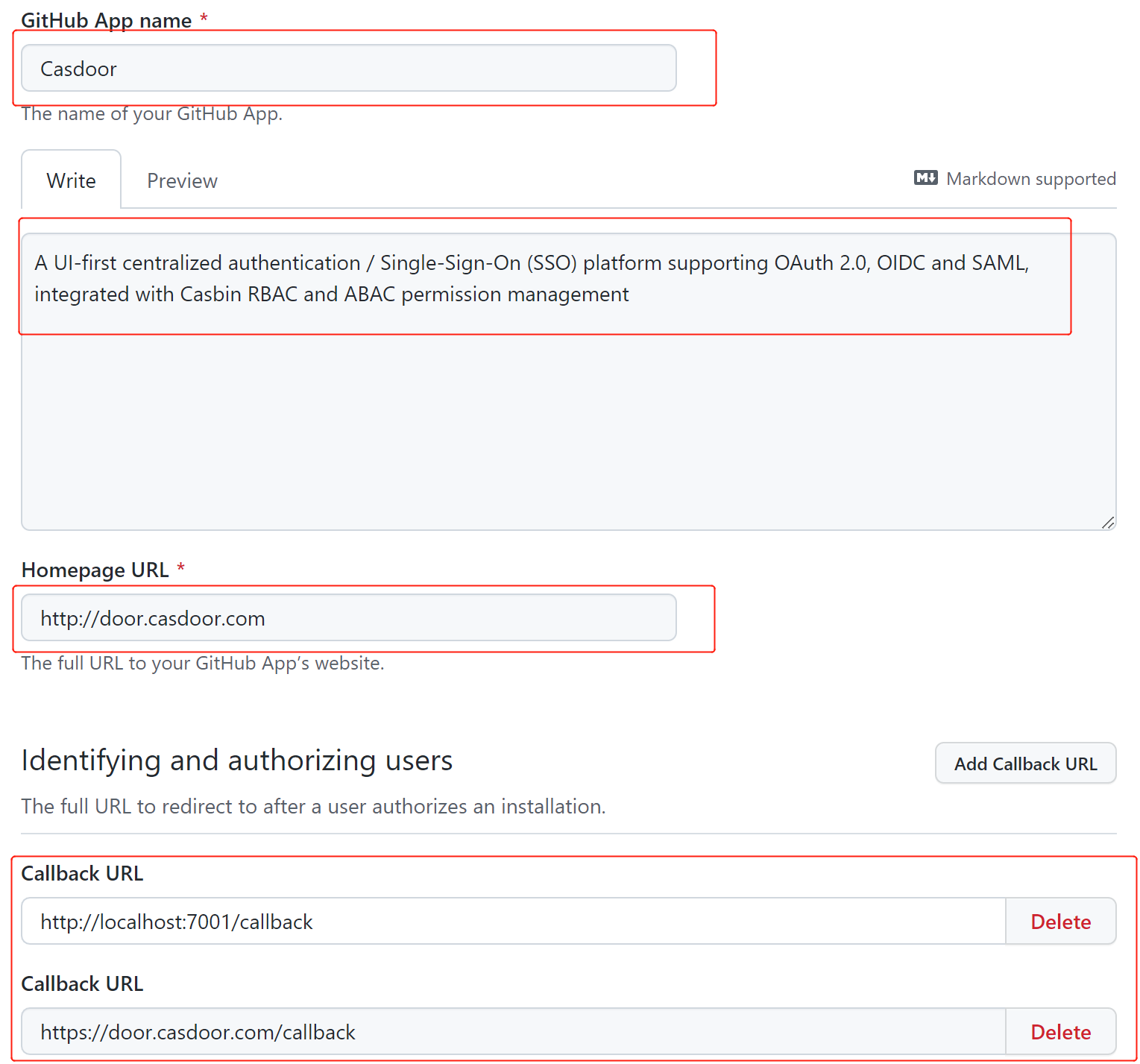
Task: Click the Identifying and authorizing users heading
Action: click(x=237, y=760)
